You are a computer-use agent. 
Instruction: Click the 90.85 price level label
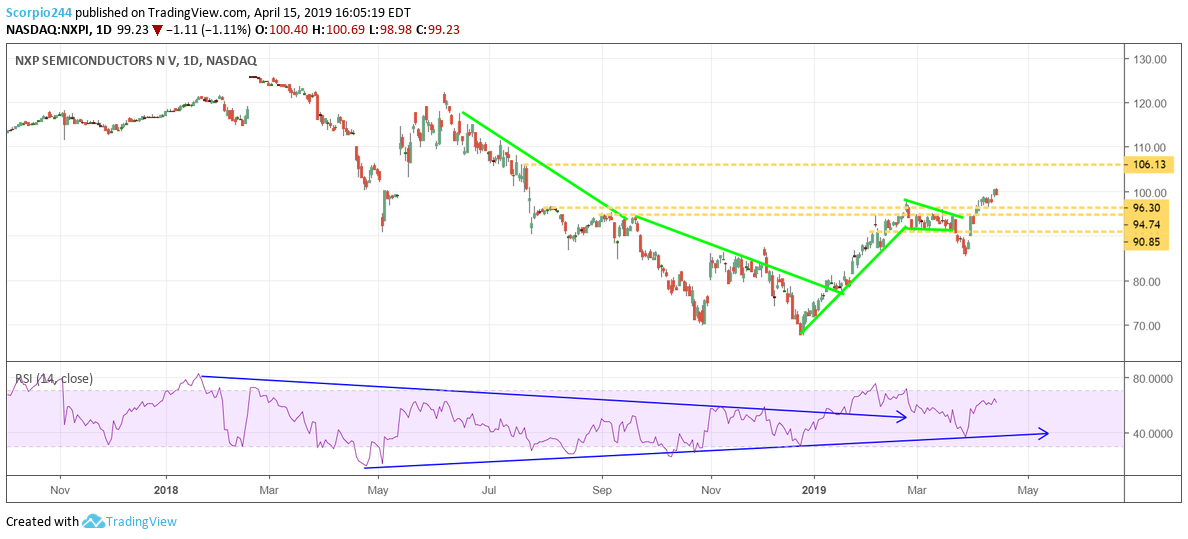tap(1149, 242)
